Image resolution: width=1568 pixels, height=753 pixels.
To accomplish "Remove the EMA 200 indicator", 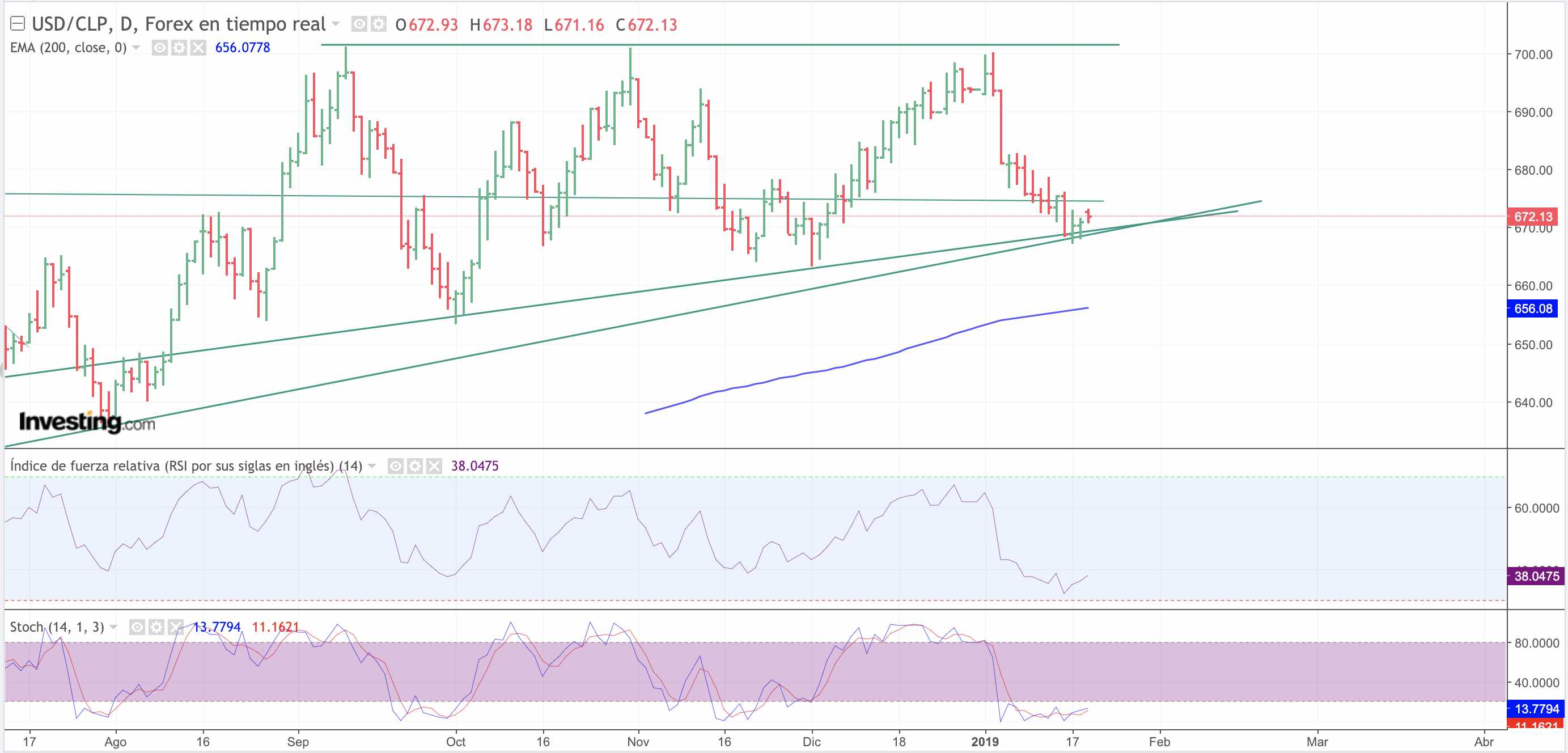I will point(198,48).
